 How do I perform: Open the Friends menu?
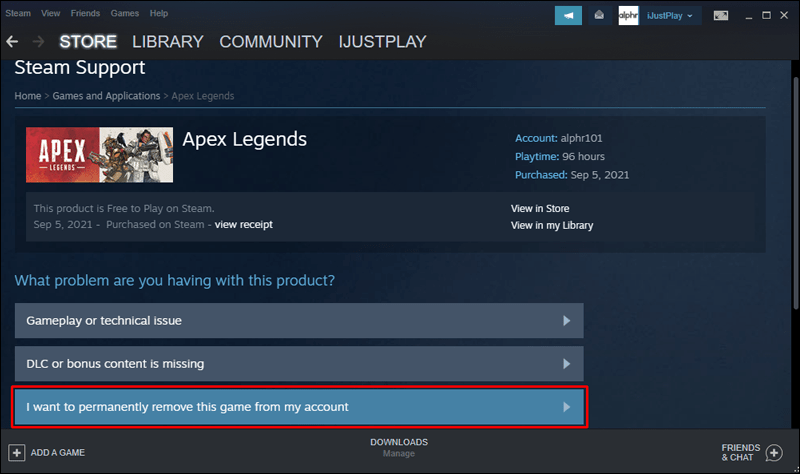coord(85,13)
